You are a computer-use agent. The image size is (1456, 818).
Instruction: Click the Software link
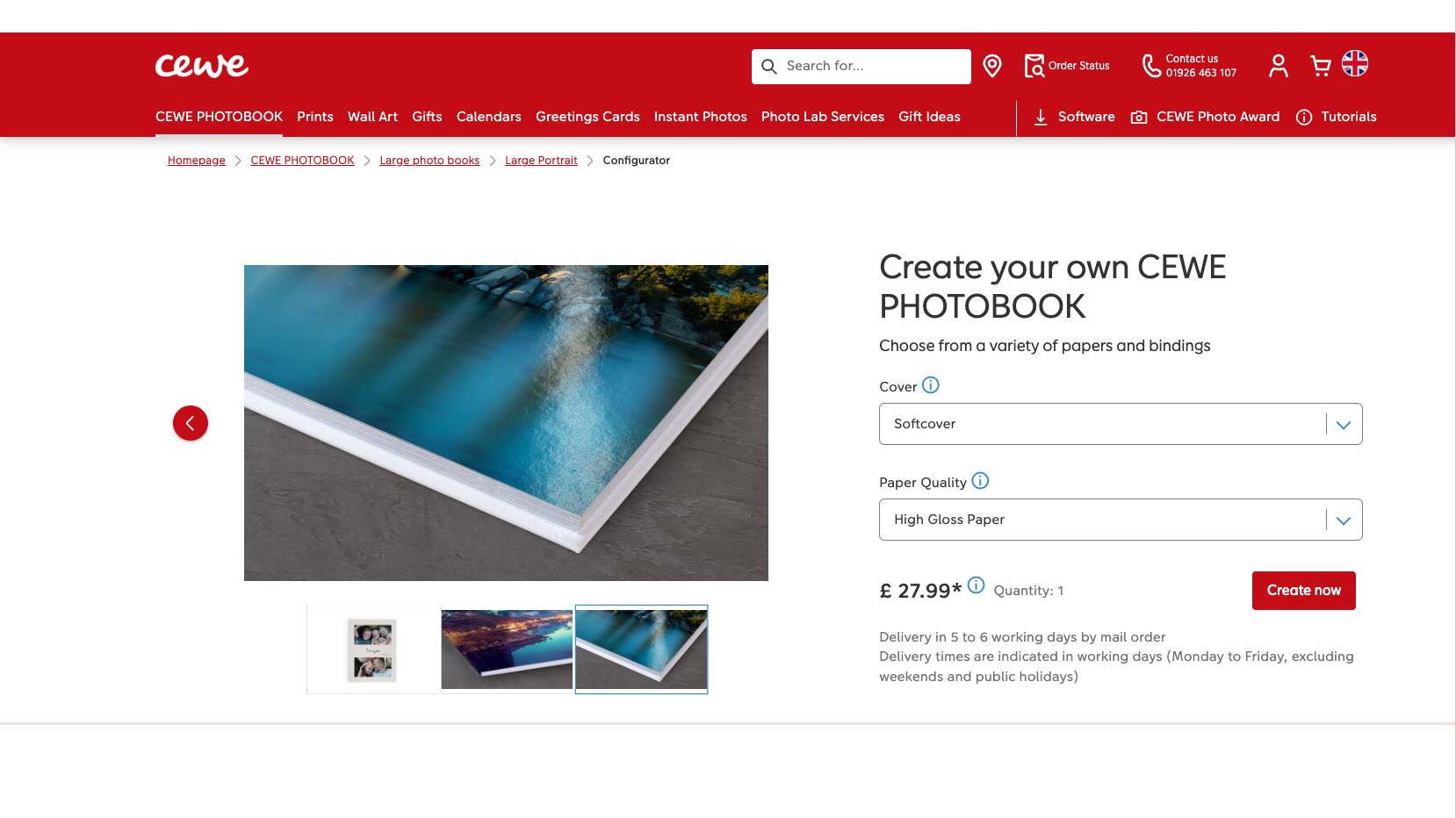pyautogui.click(x=1086, y=117)
